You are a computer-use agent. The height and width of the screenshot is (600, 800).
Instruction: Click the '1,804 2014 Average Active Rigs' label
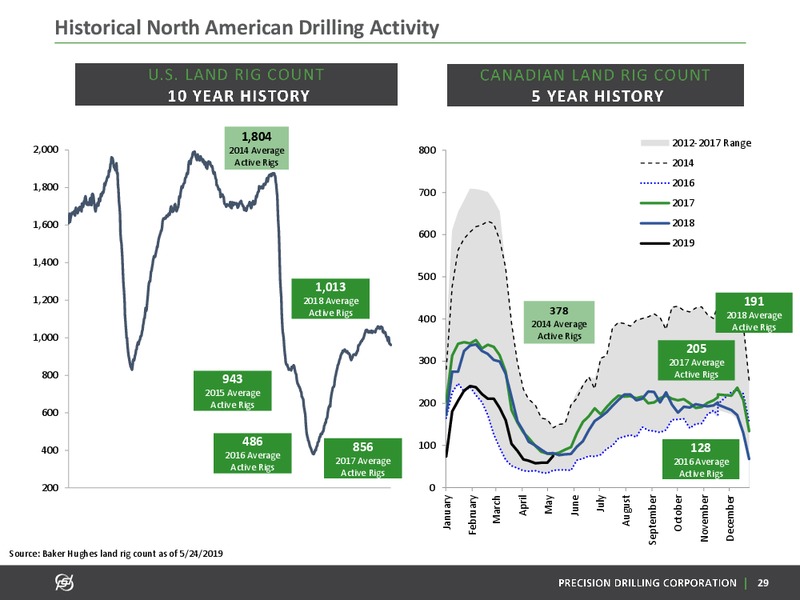coord(257,148)
